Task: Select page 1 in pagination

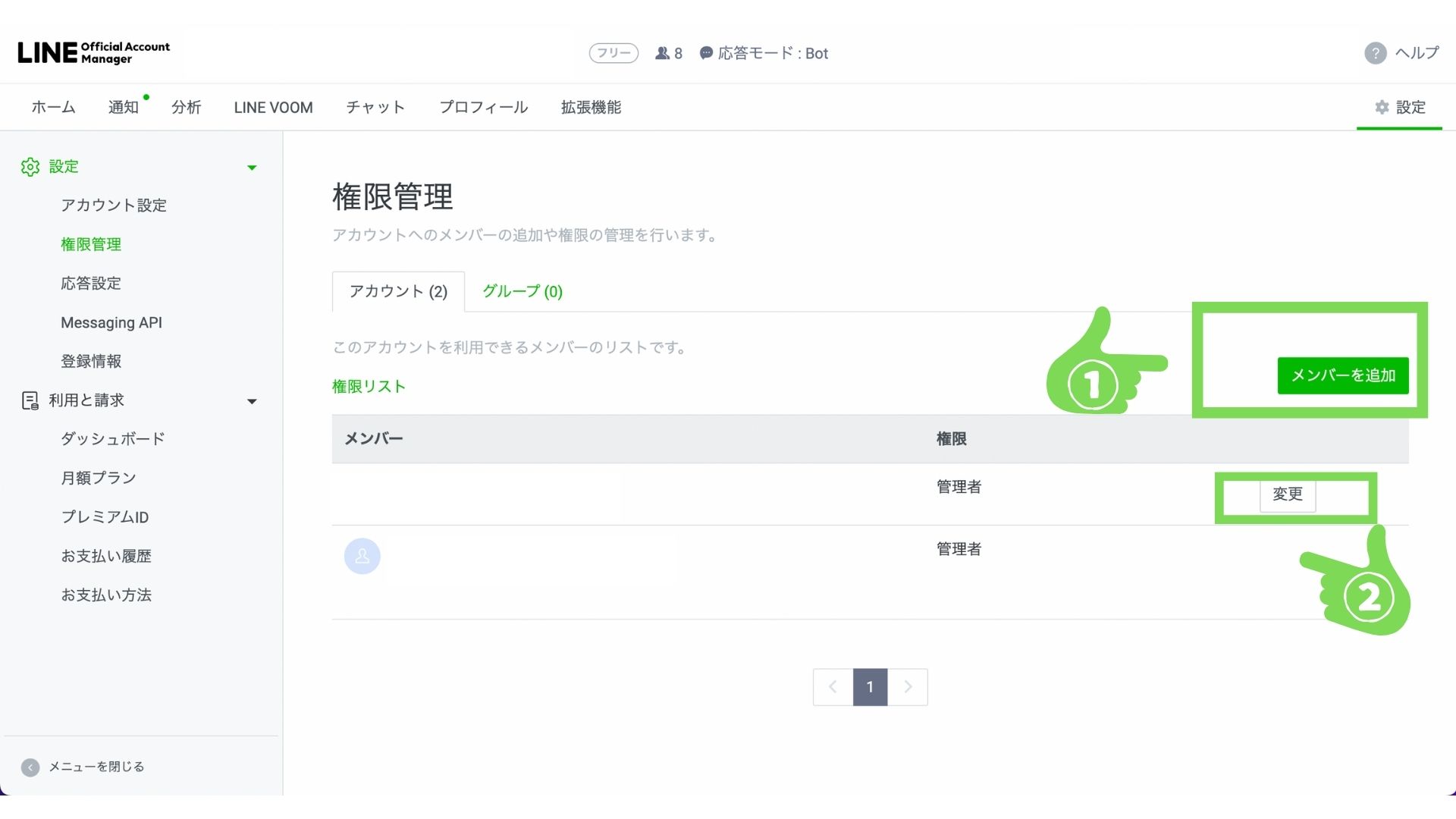Action: click(870, 687)
